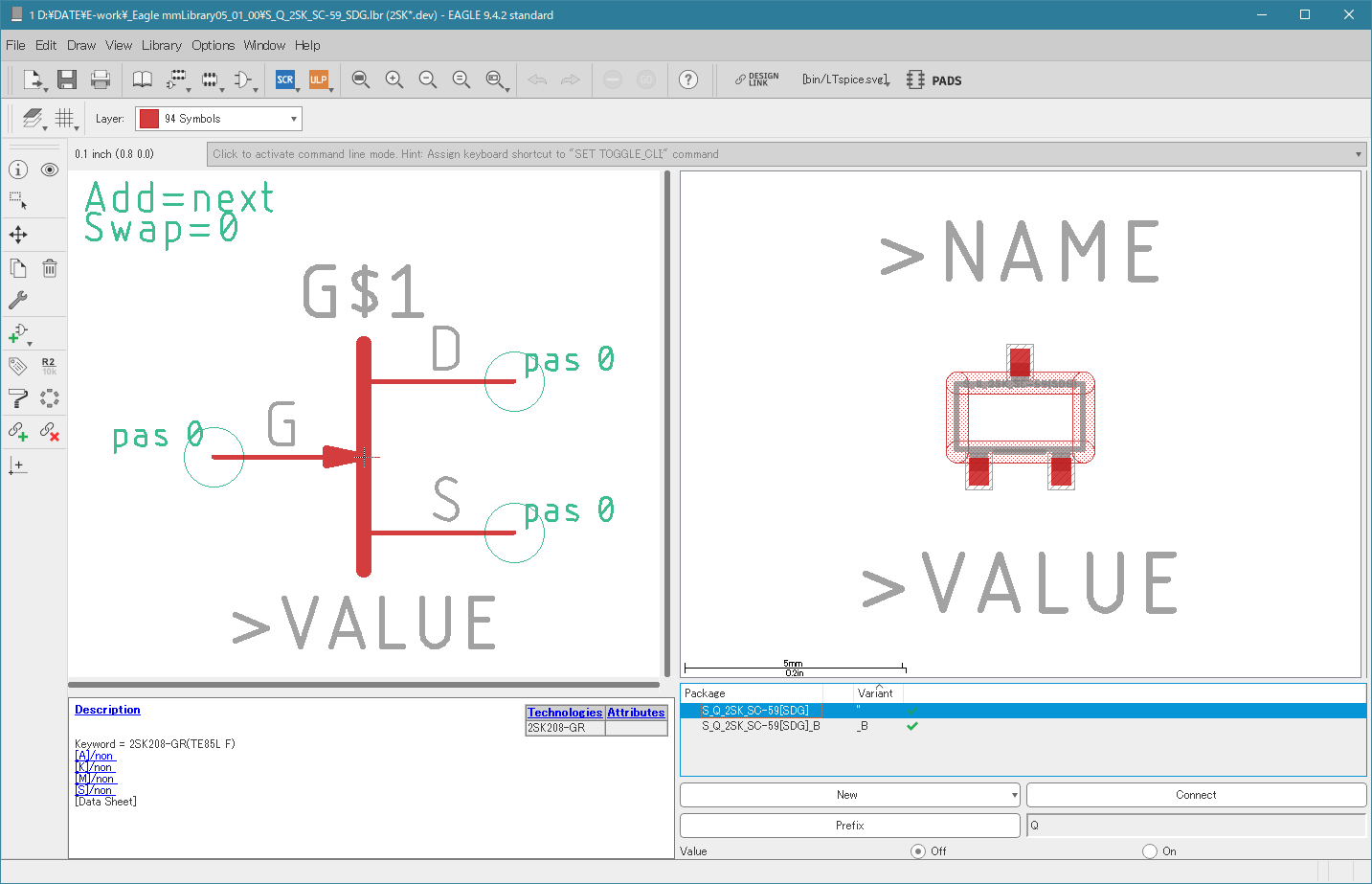
Task: Expand the command line history dropdown
Action: [x=1358, y=154]
